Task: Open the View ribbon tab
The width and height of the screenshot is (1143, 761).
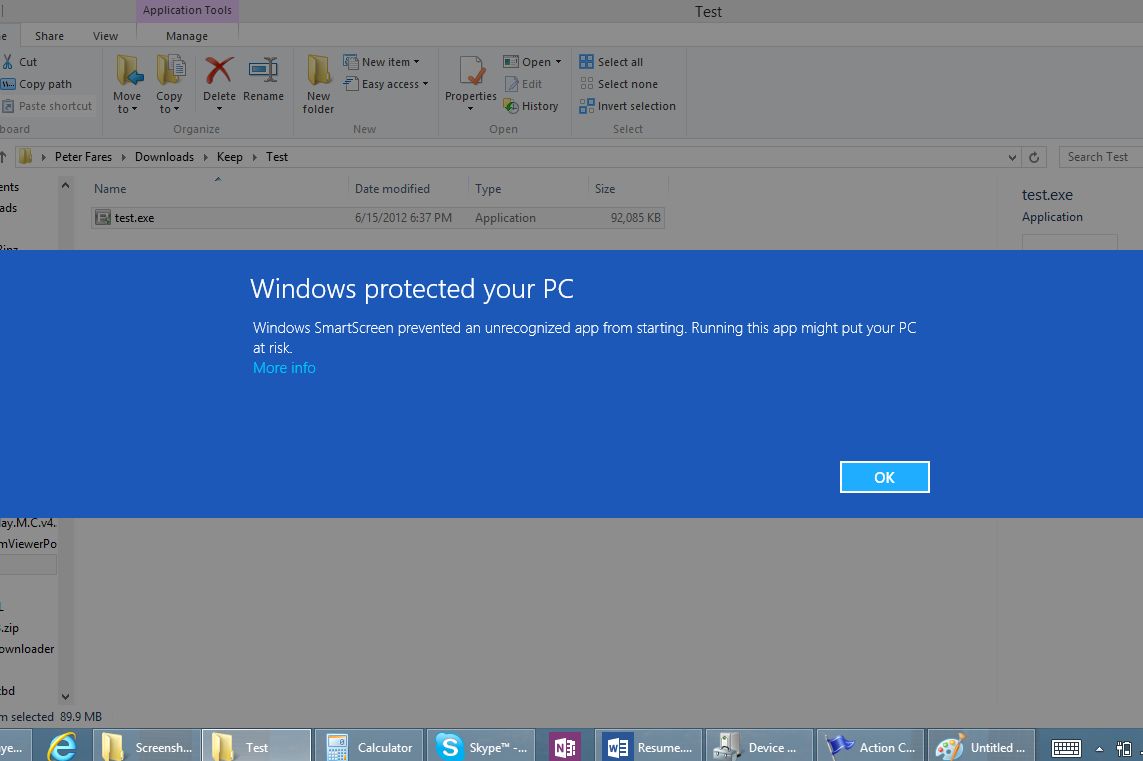Action: [105, 36]
